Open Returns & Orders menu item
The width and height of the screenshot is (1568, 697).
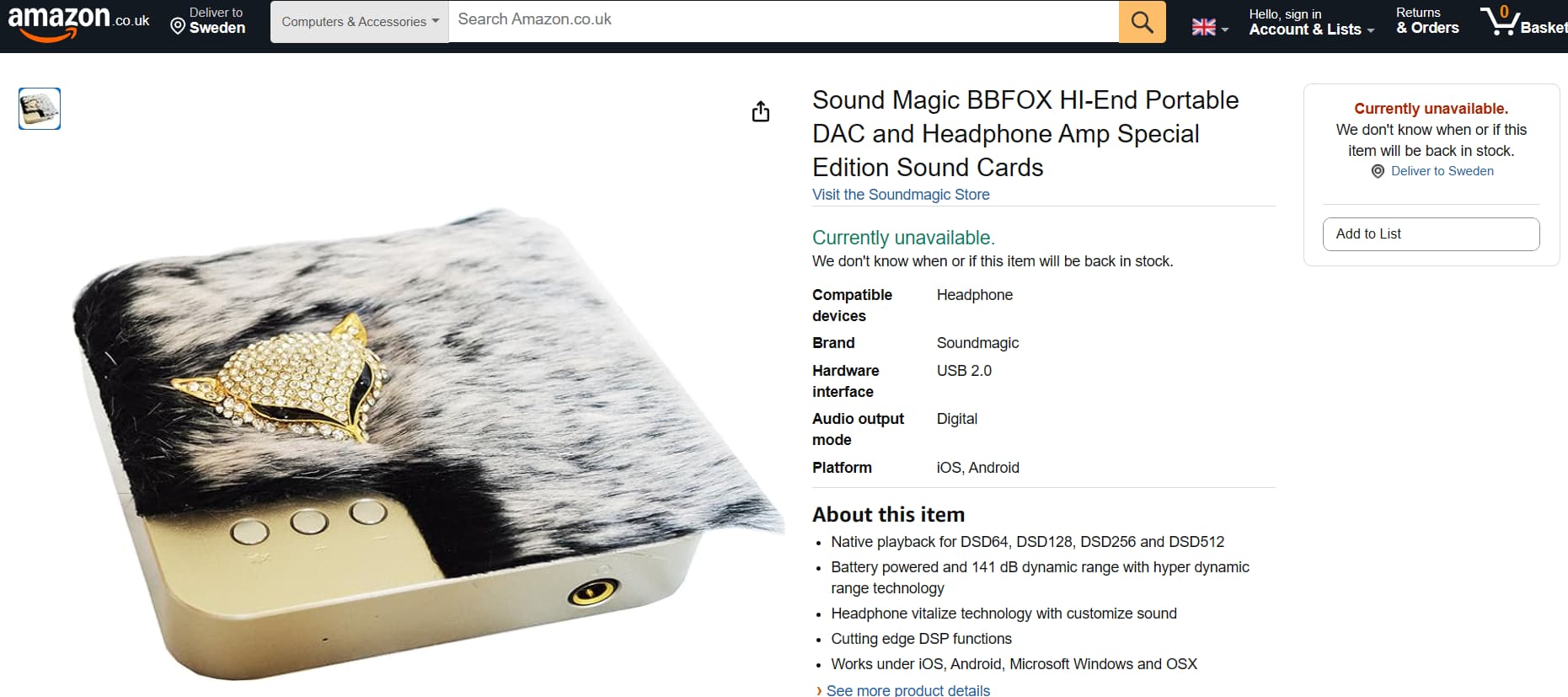point(1427,21)
